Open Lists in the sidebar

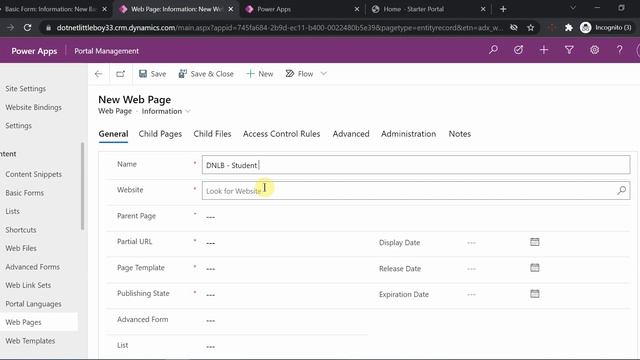pyautogui.click(x=12, y=211)
